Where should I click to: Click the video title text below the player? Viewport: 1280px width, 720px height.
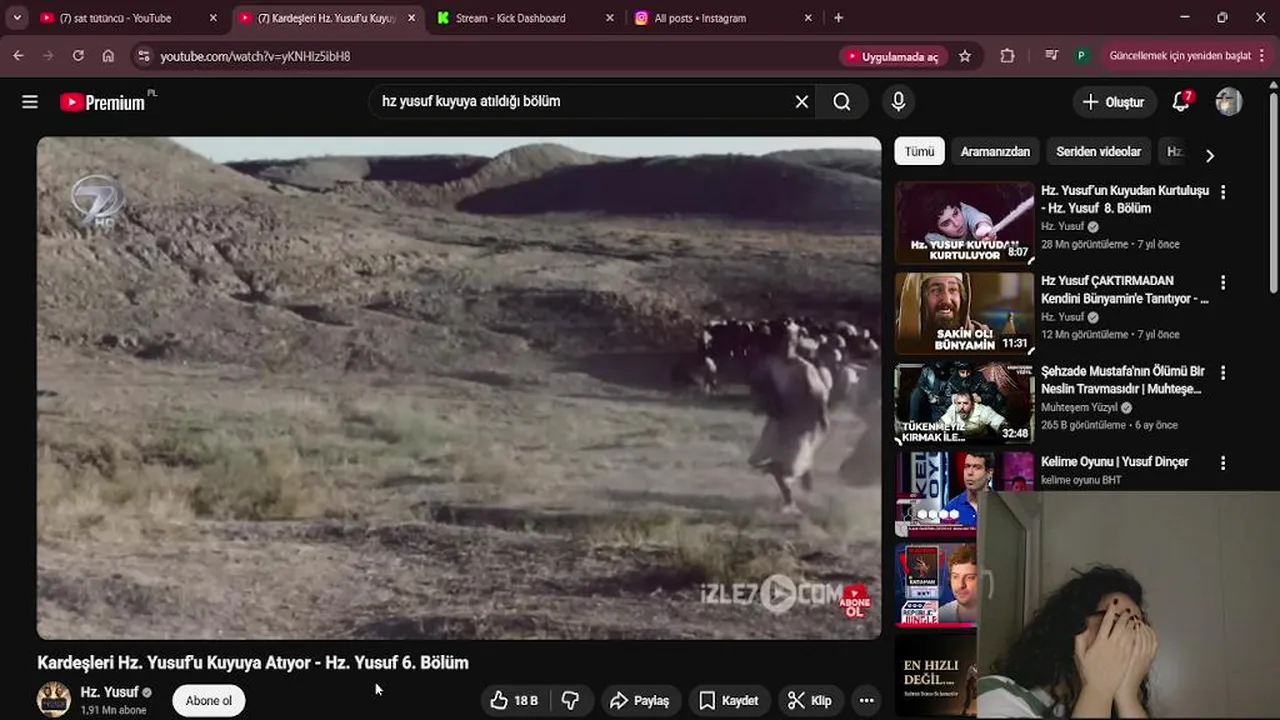click(x=253, y=663)
